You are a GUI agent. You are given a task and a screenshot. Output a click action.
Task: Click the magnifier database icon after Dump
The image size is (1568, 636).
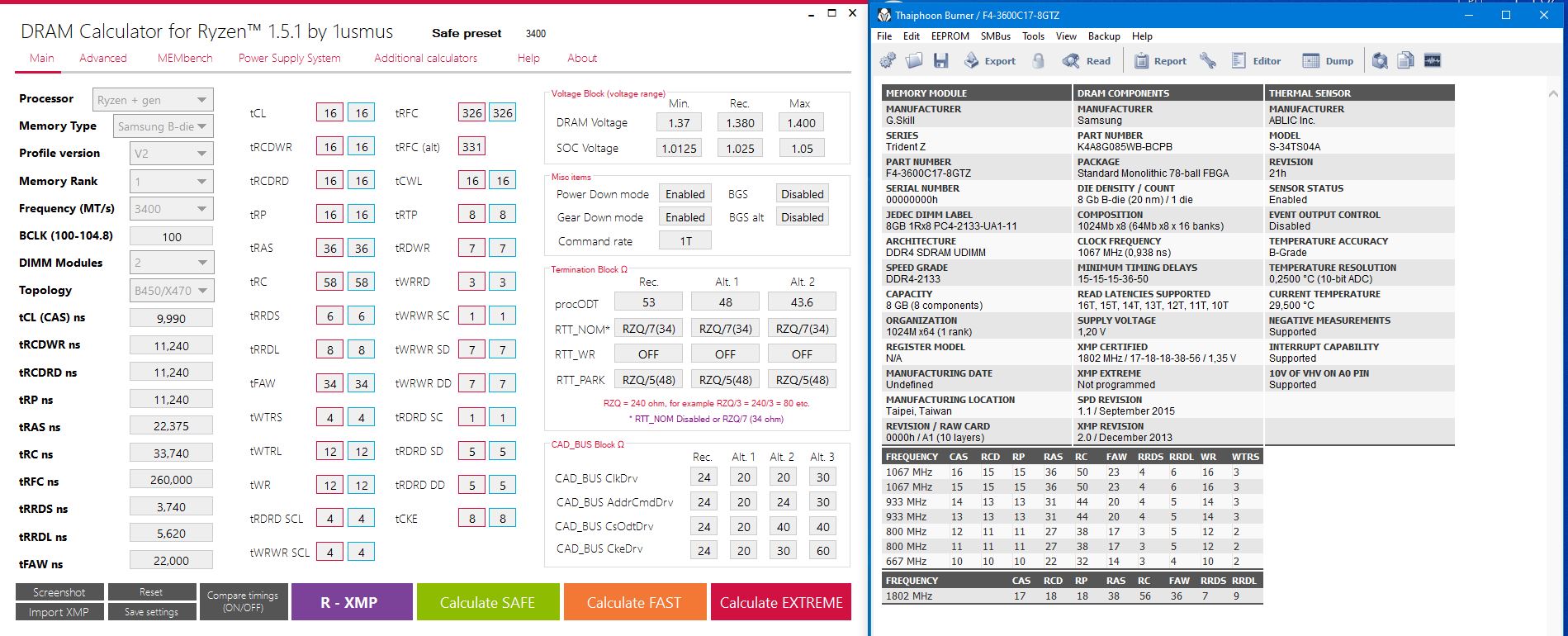[x=1380, y=60]
